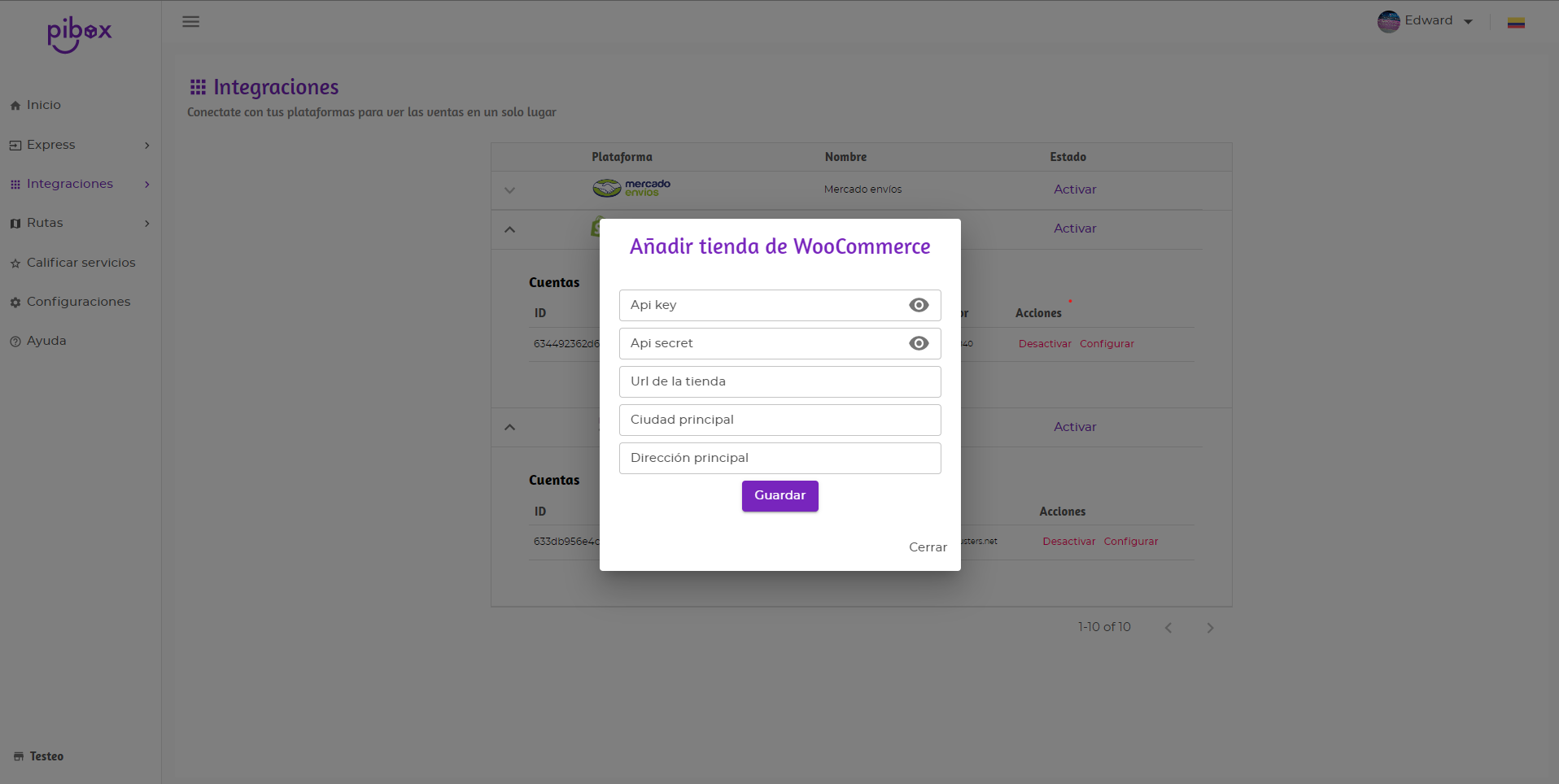Close the dialog with Cerrar
Image resolution: width=1559 pixels, height=784 pixels.
(x=928, y=547)
